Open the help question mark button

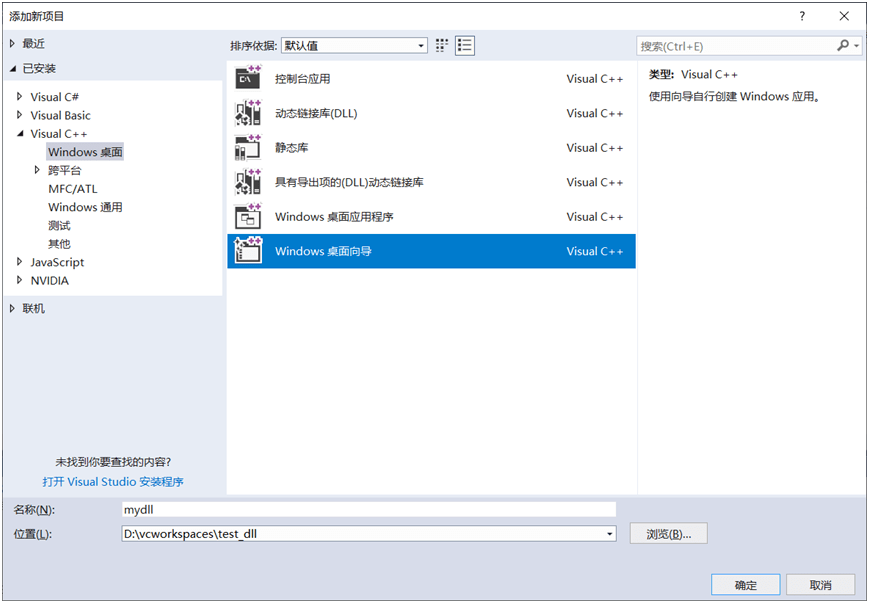pos(802,17)
